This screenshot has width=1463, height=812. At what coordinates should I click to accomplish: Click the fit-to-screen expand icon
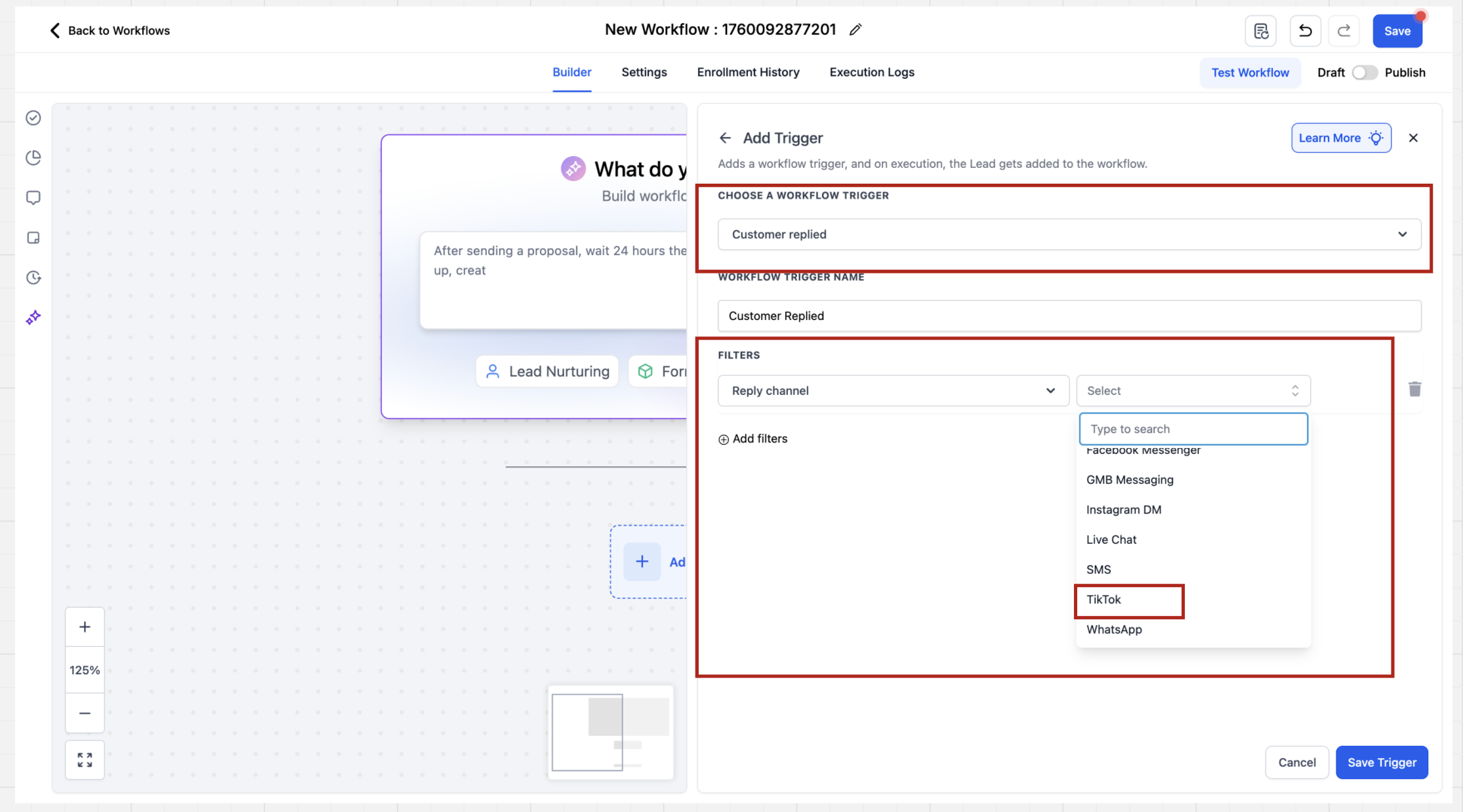pos(85,760)
